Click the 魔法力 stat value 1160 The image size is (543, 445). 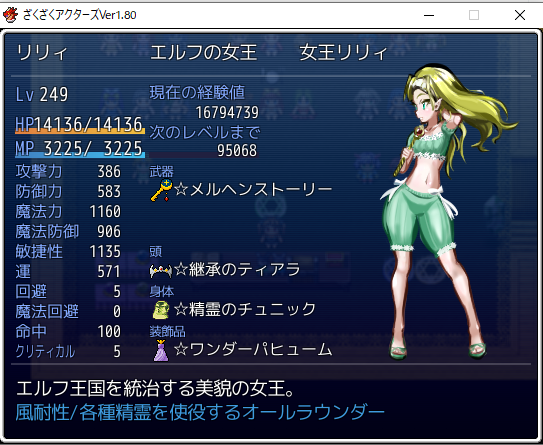coord(105,211)
